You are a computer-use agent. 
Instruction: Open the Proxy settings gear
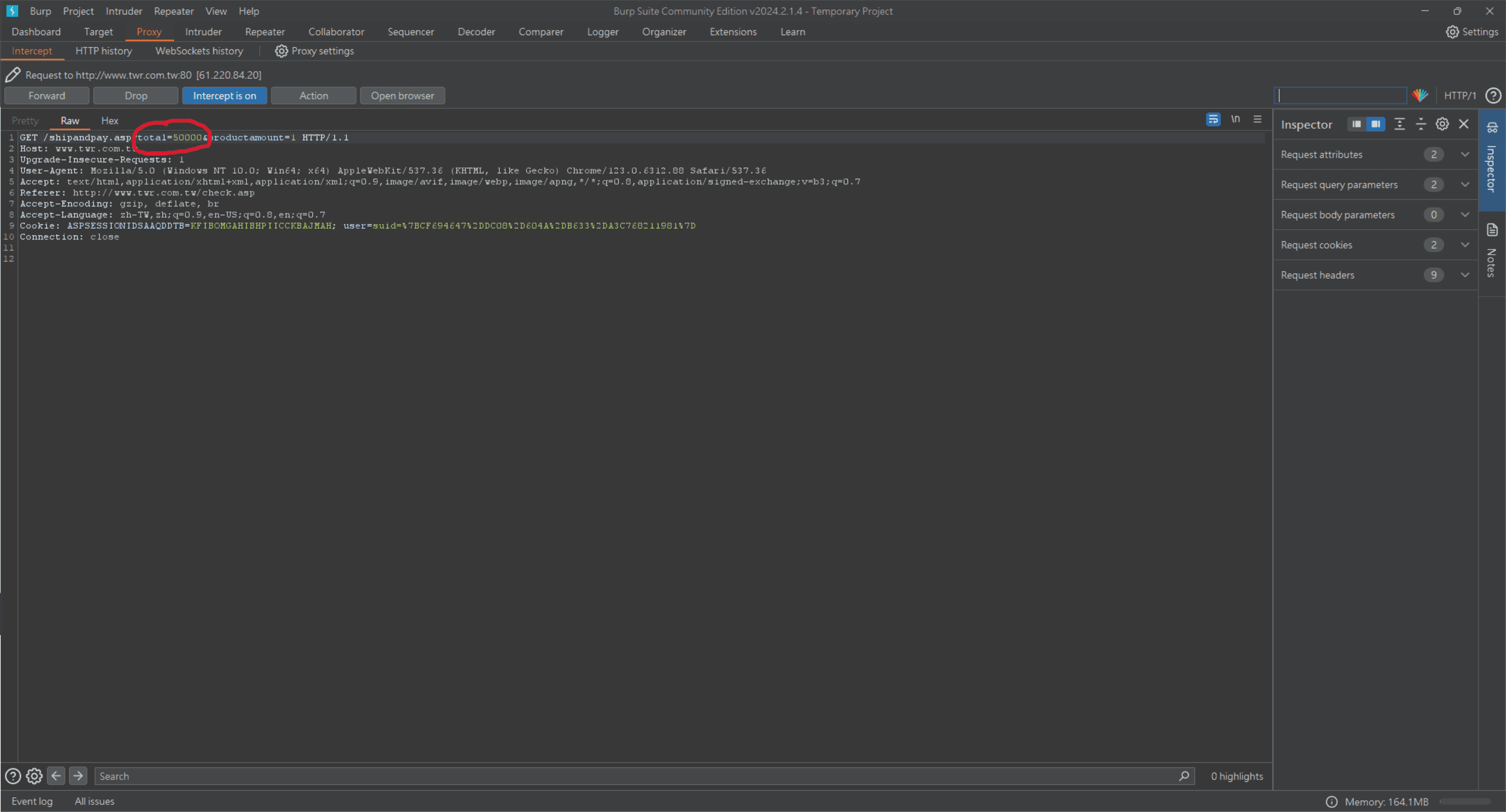[x=282, y=51]
